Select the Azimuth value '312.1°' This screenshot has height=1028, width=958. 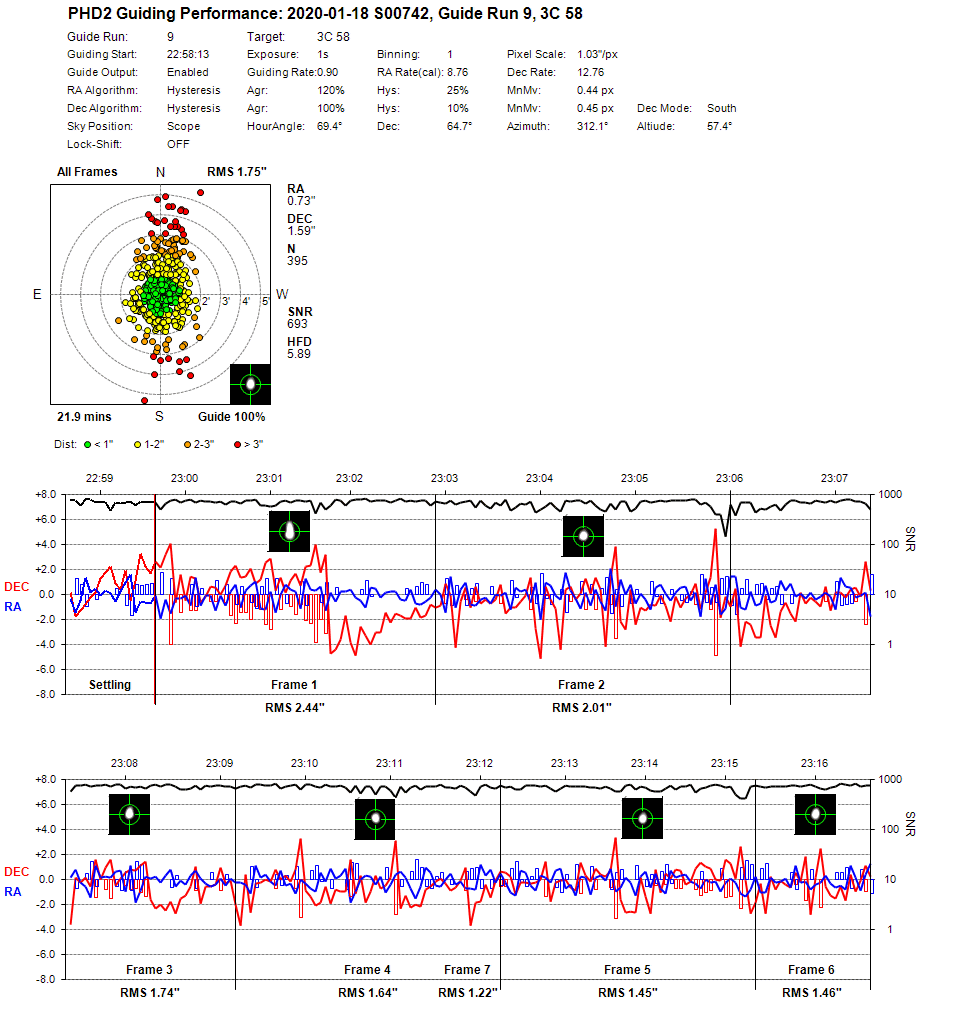tap(593, 127)
